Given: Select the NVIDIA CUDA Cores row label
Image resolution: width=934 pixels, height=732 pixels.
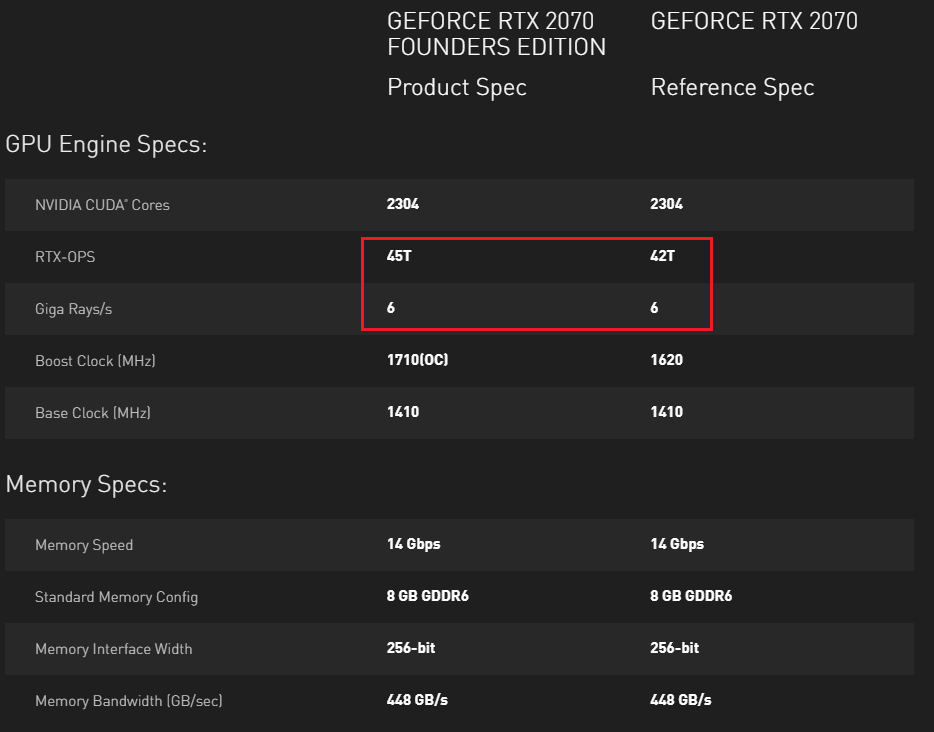Looking at the screenshot, I should pyautogui.click(x=102, y=205).
